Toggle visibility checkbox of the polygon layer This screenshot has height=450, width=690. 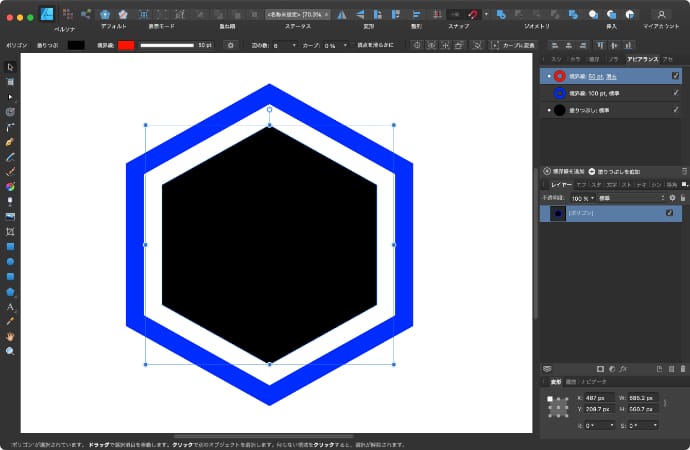670,213
